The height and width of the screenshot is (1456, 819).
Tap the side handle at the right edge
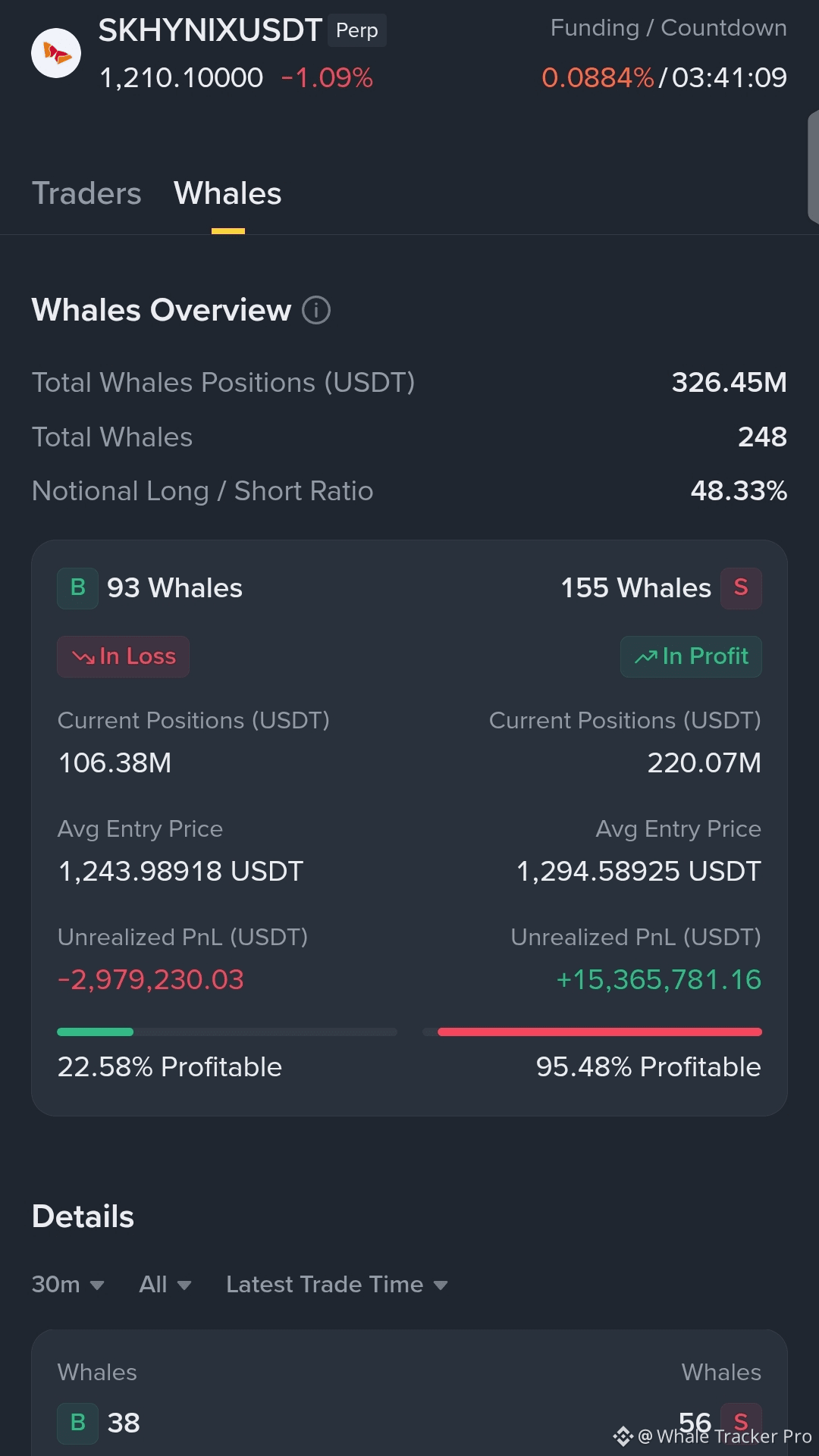813,167
